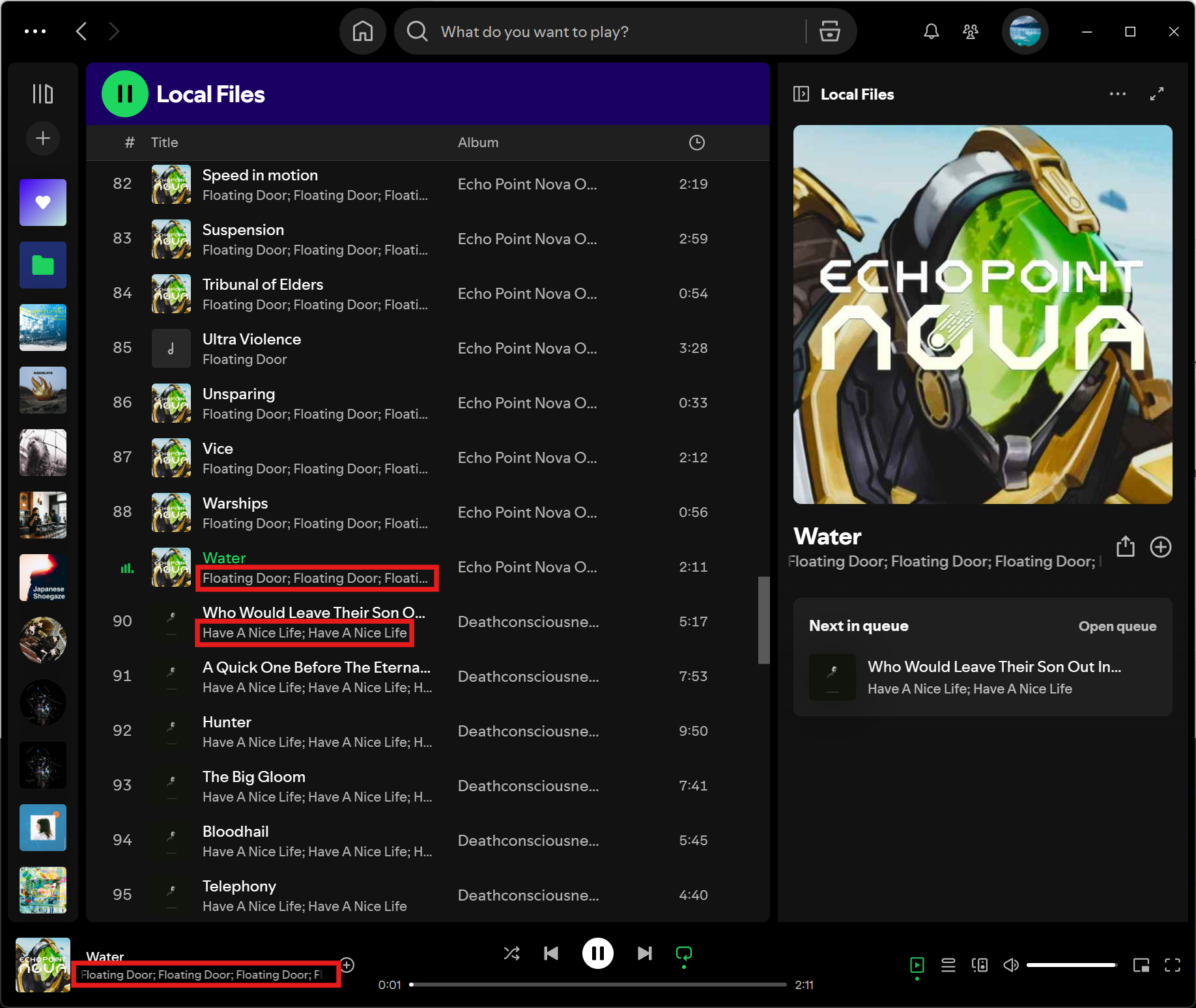Open the Home page
1196x1008 pixels.
pos(363,31)
